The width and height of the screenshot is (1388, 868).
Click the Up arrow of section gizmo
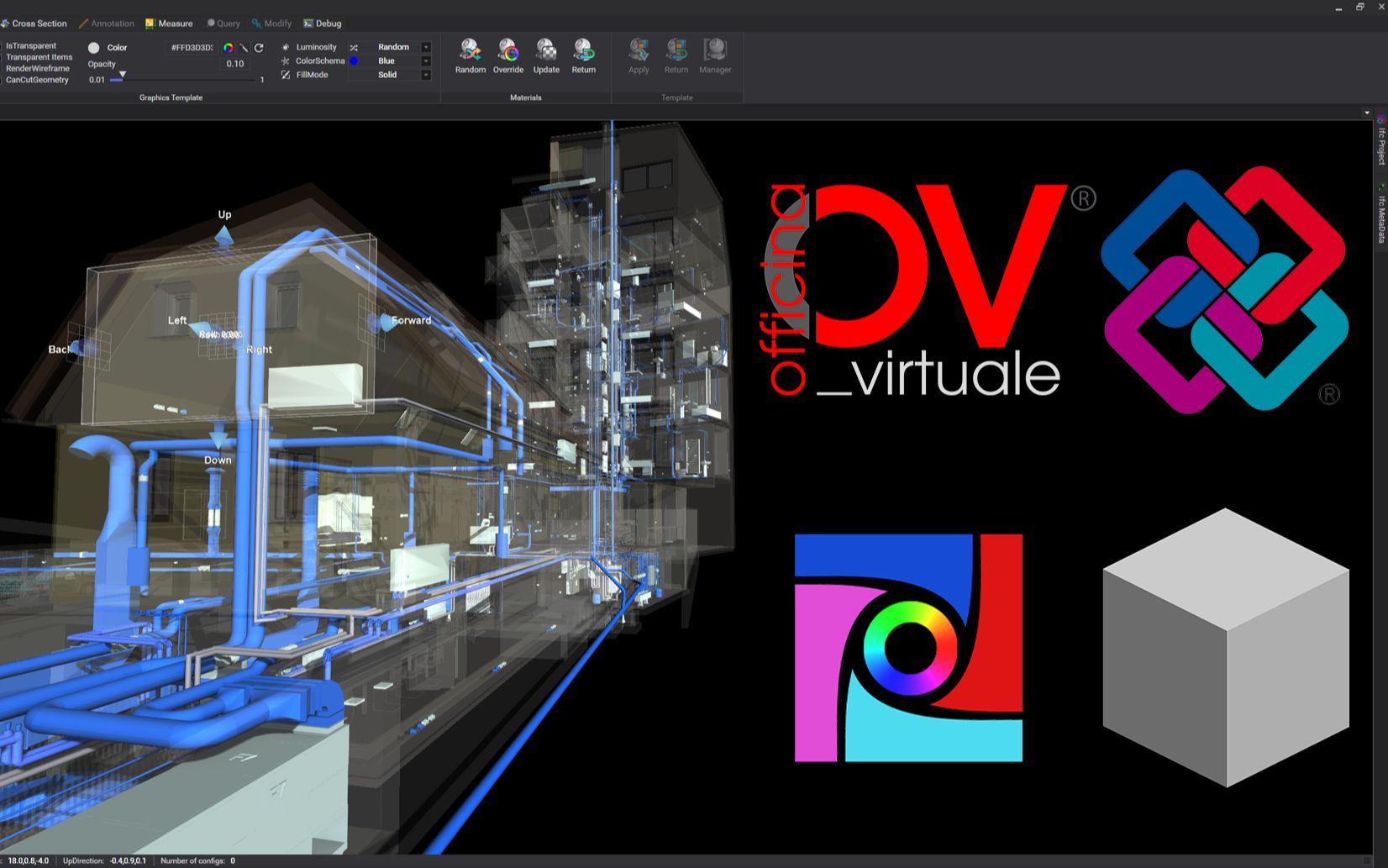coord(224,238)
